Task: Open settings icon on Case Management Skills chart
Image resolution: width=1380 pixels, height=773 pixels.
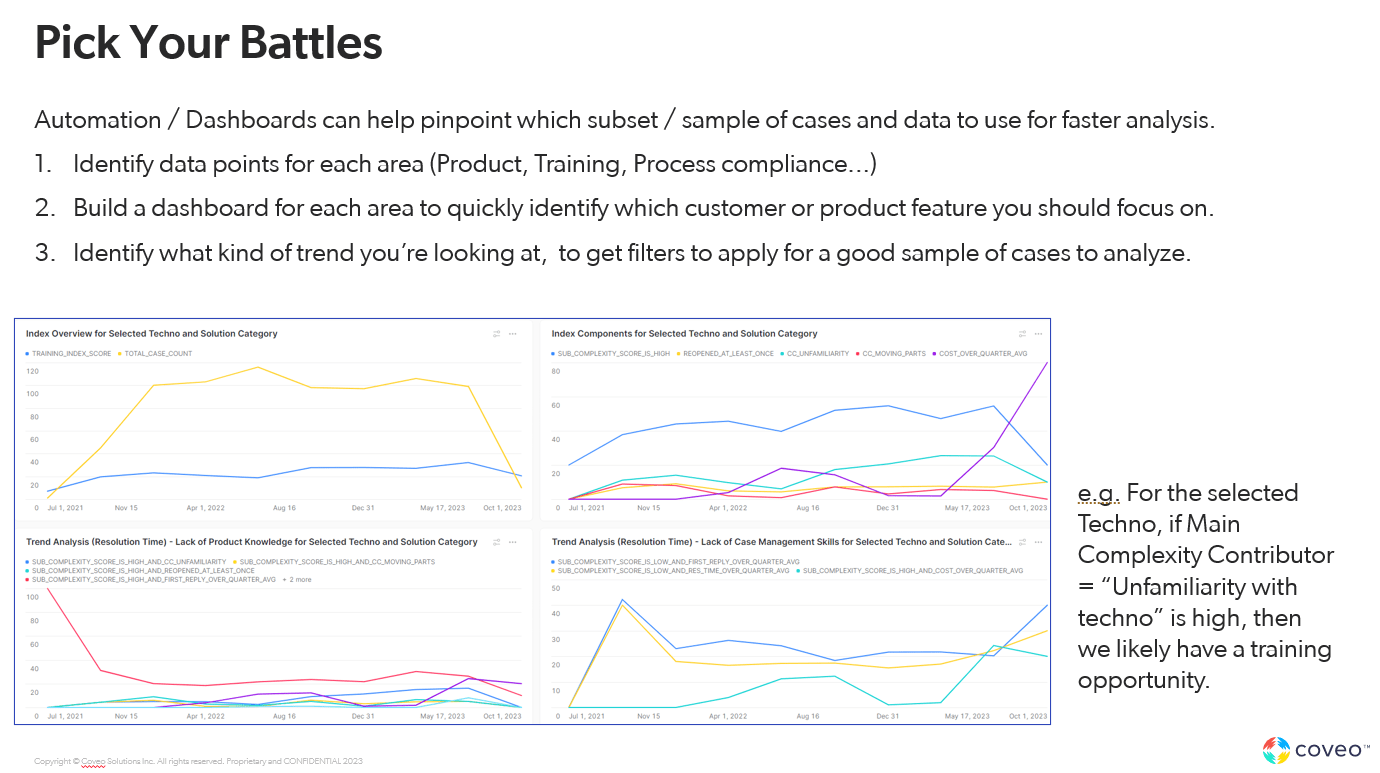Action: 1022,542
